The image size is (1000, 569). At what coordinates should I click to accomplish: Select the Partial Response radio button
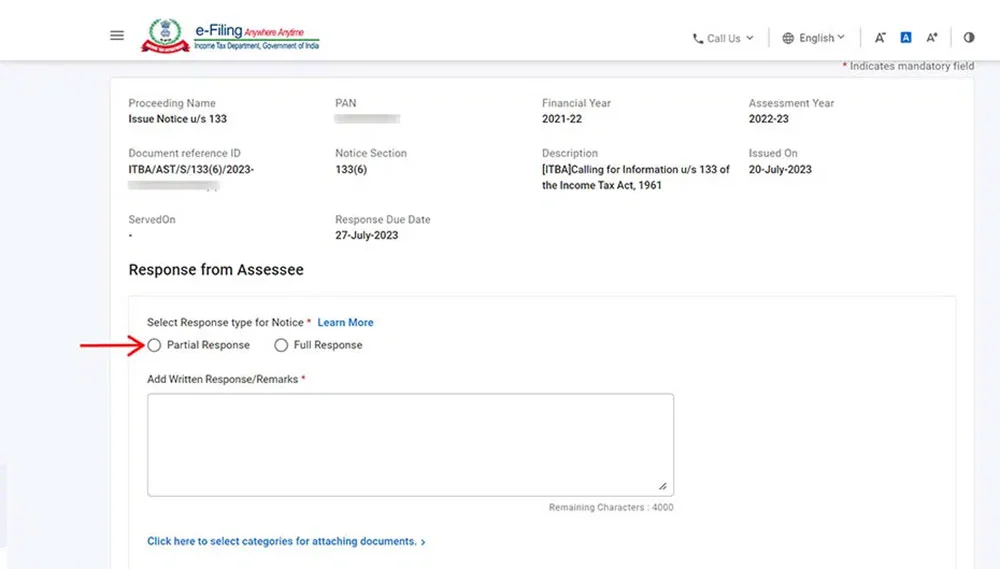click(154, 345)
